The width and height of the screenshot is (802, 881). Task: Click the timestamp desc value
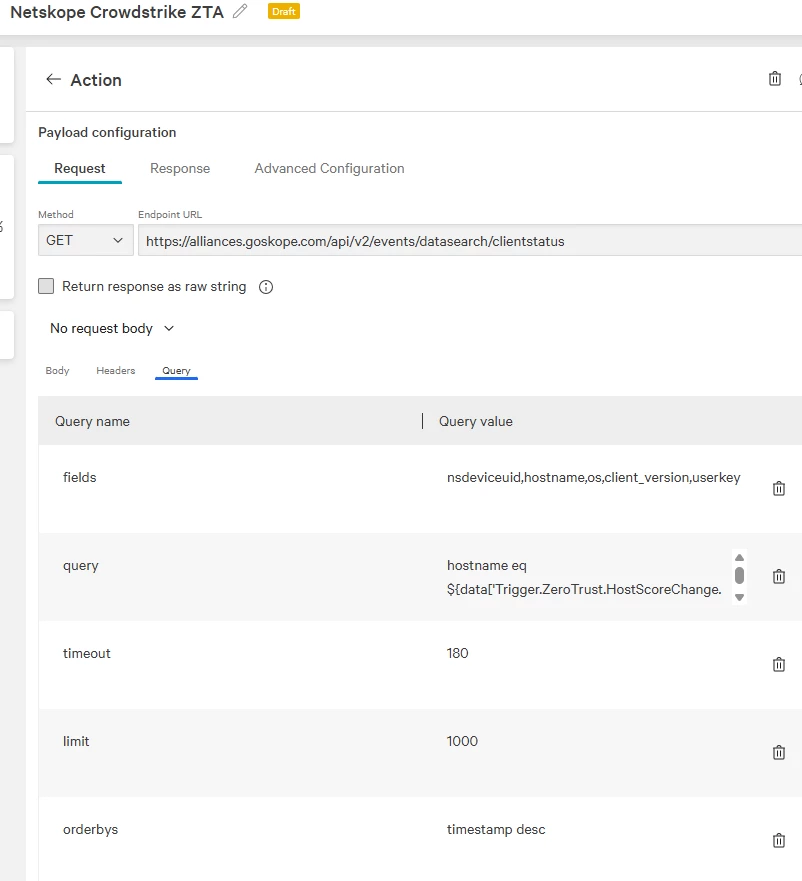(x=496, y=829)
